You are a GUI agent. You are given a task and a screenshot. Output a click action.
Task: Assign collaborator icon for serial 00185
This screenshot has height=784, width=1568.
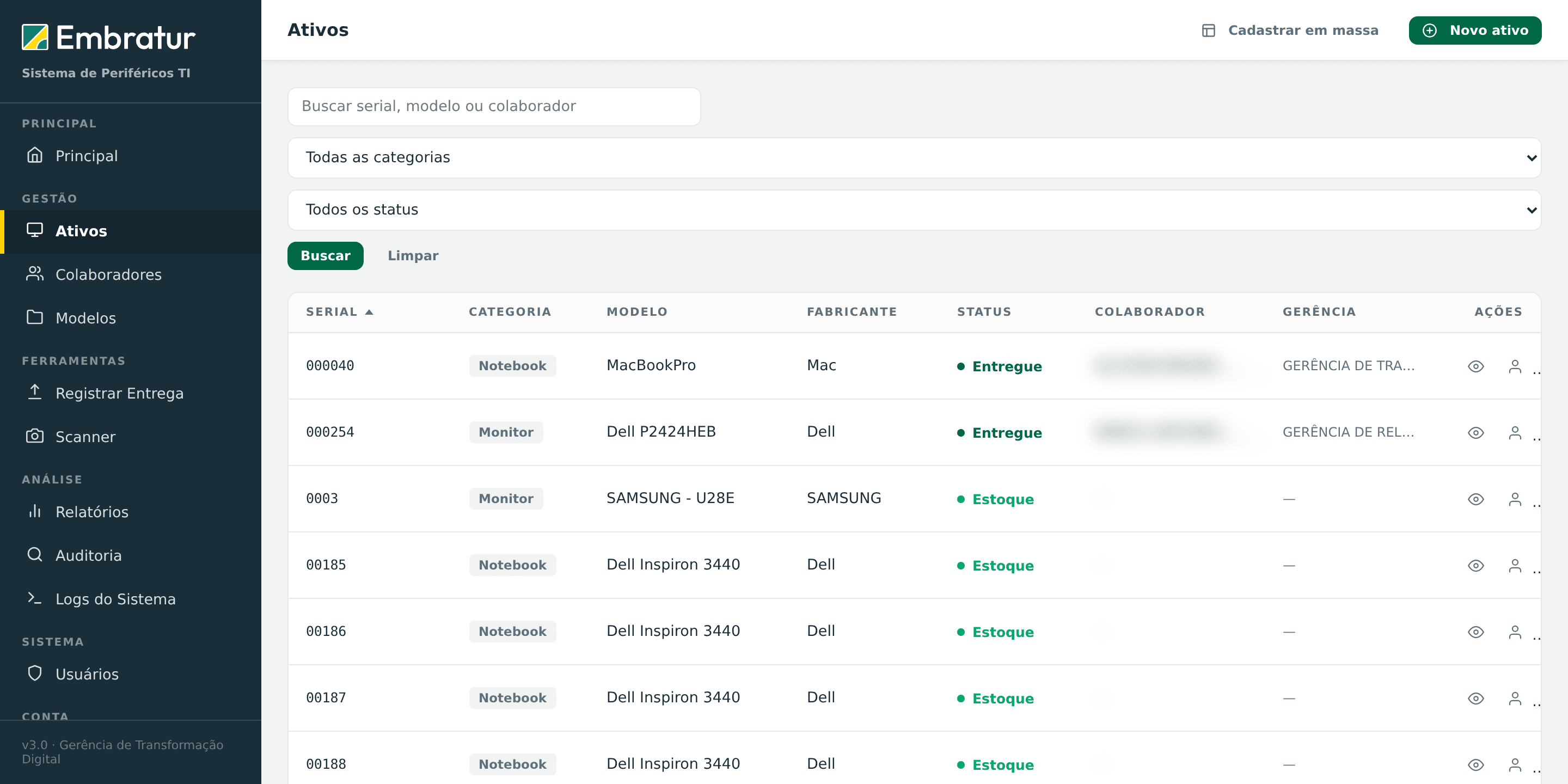(x=1515, y=566)
